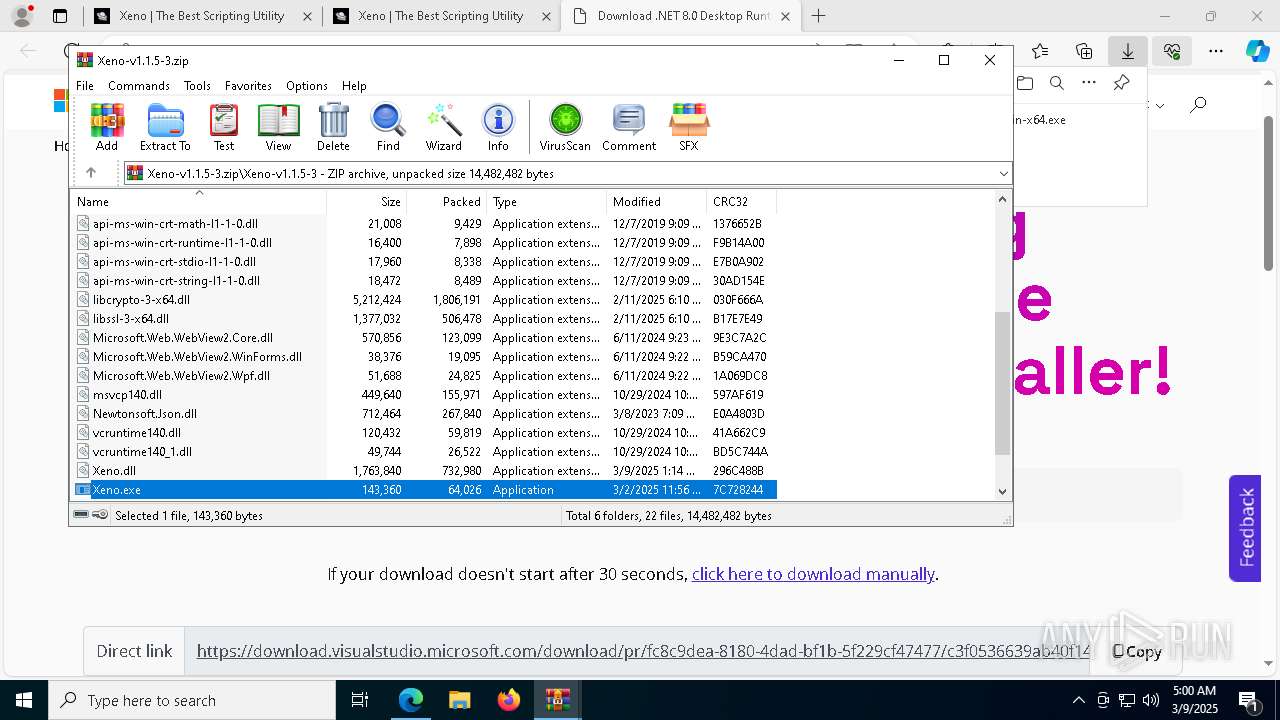
Task: Open the View file tool
Action: [x=278, y=127]
